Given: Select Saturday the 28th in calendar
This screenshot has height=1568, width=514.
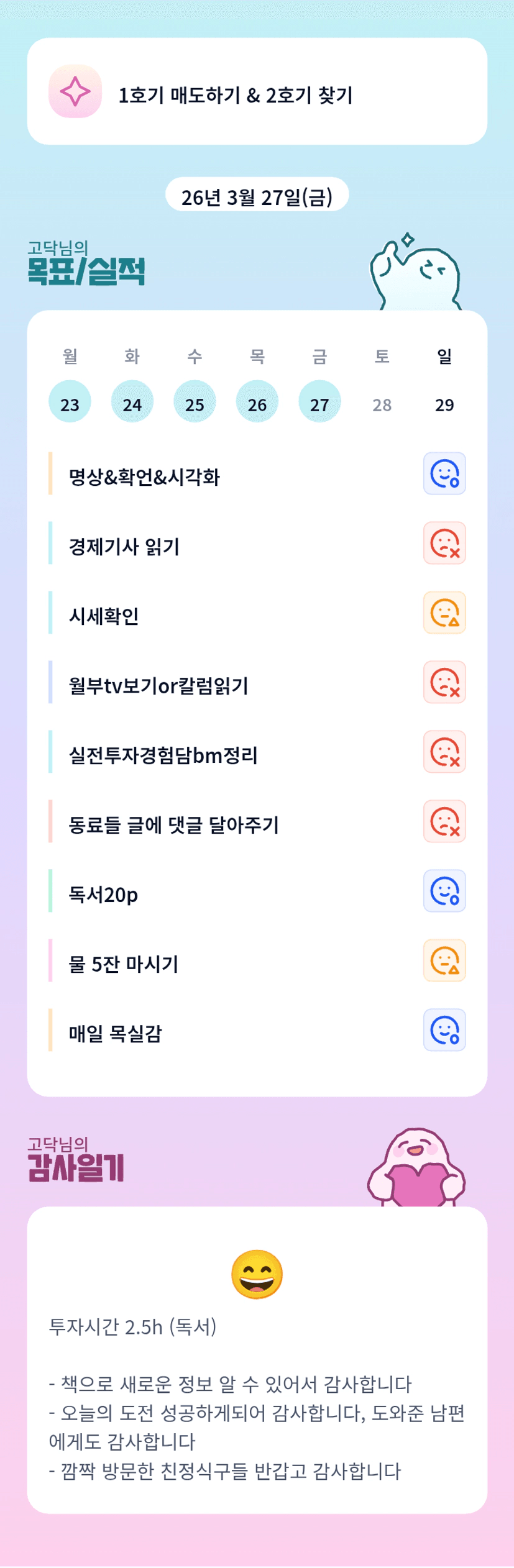Looking at the screenshot, I should coord(382,404).
